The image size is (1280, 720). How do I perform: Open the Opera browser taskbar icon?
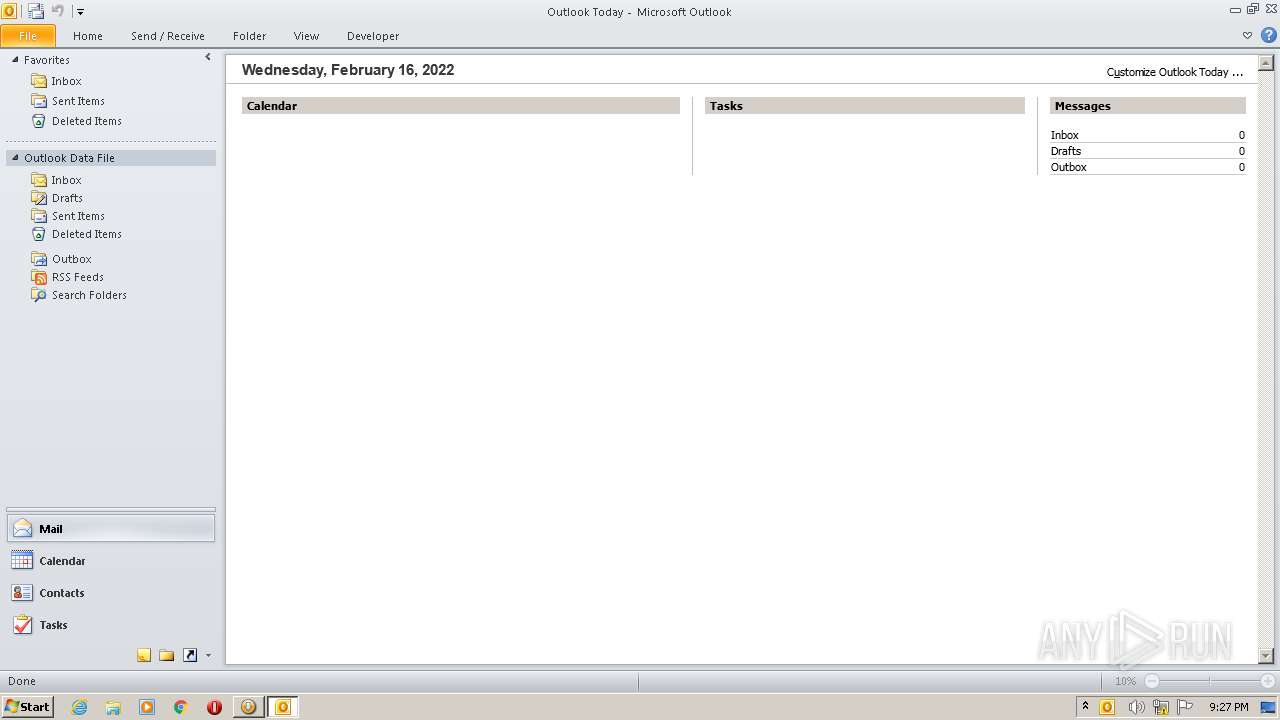point(214,707)
